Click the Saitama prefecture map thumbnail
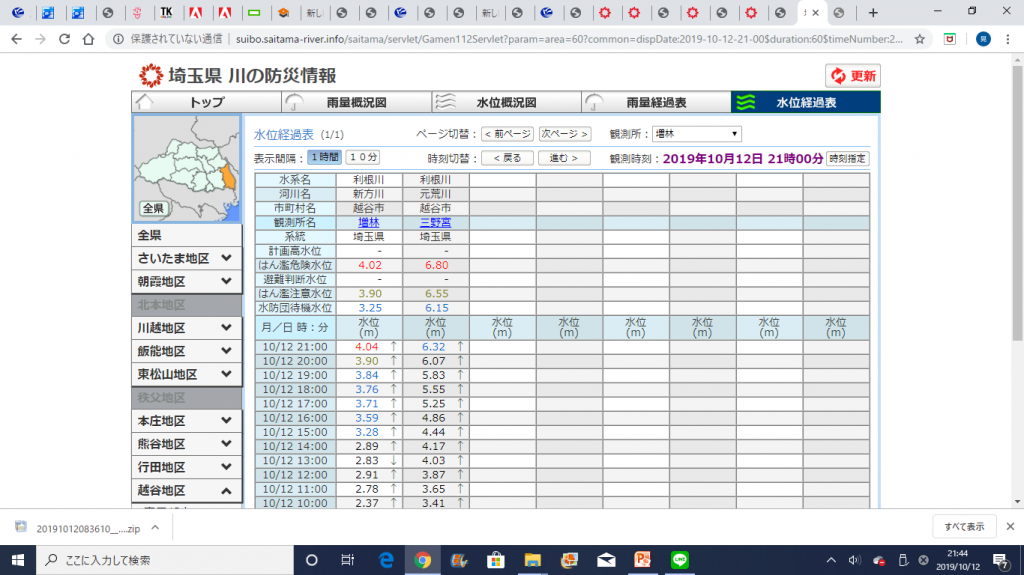The image size is (1024, 575). click(x=186, y=162)
